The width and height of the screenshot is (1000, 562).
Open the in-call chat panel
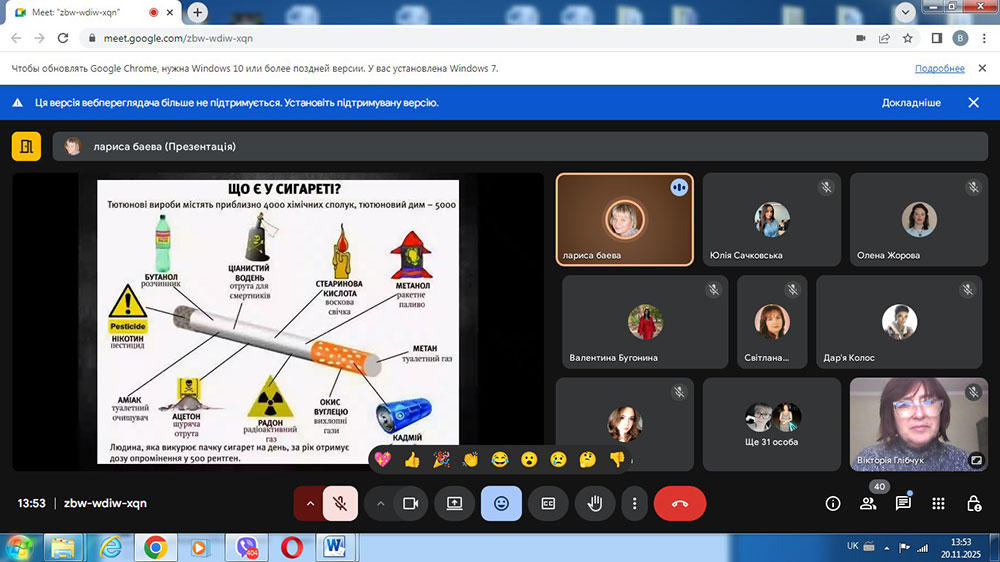(903, 504)
